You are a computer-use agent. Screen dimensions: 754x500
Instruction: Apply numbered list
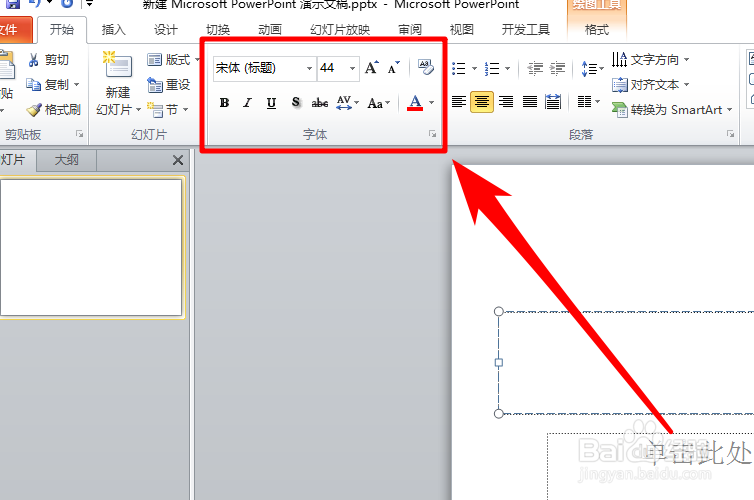point(491,69)
